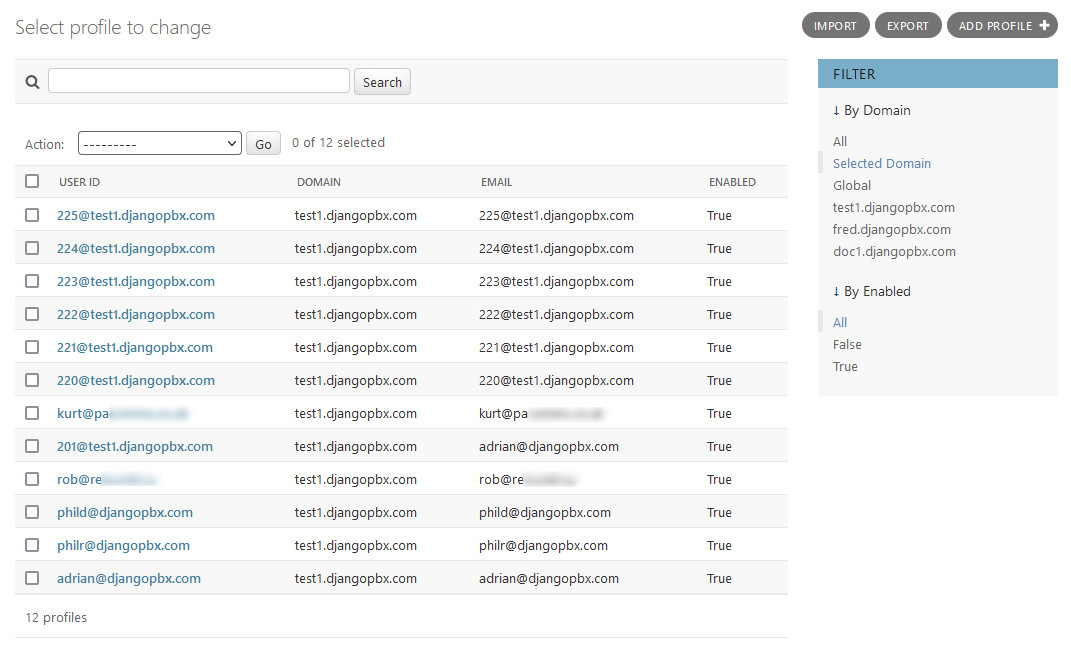1071x652 pixels.
Task: Filter enabled status by False
Action: 847,344
